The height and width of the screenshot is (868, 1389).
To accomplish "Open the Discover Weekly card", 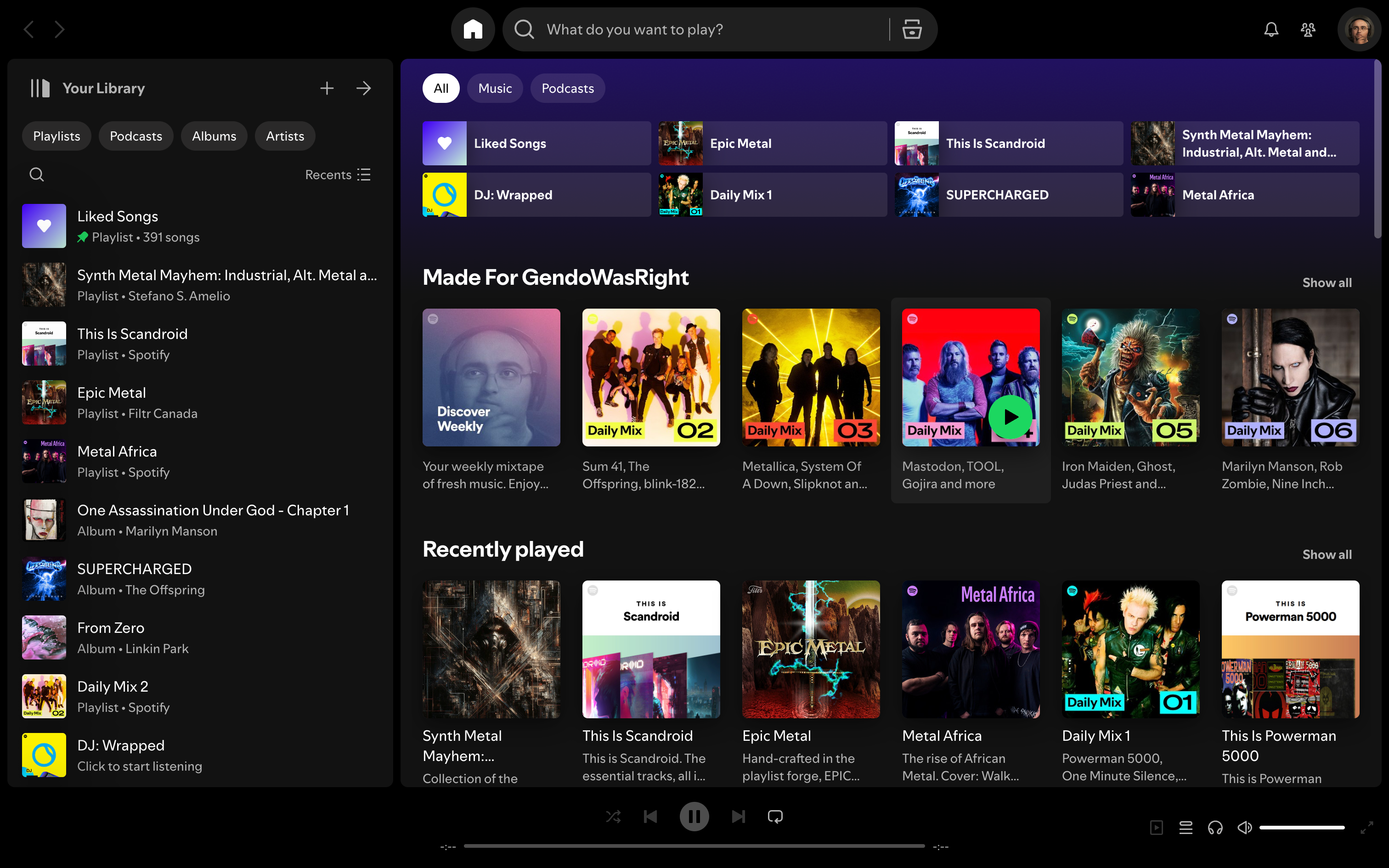I will (491, 400).
